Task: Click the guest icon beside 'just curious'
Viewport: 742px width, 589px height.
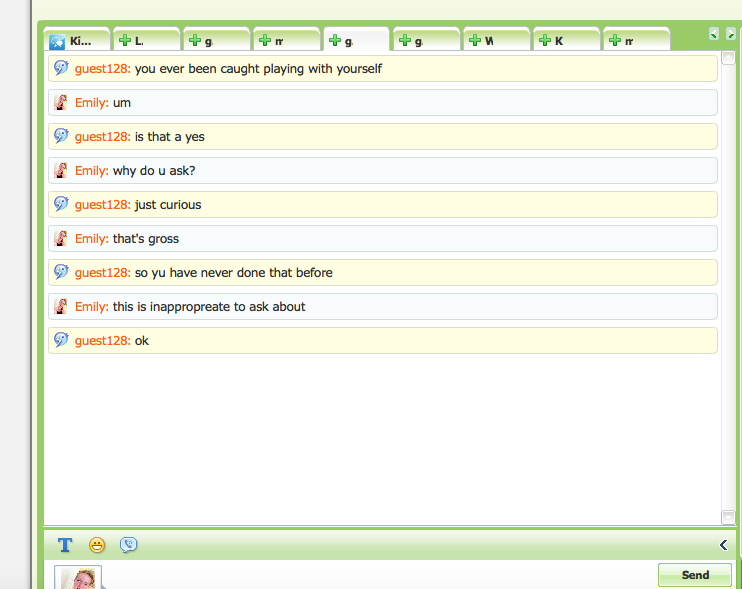Action: pos(61,204)
